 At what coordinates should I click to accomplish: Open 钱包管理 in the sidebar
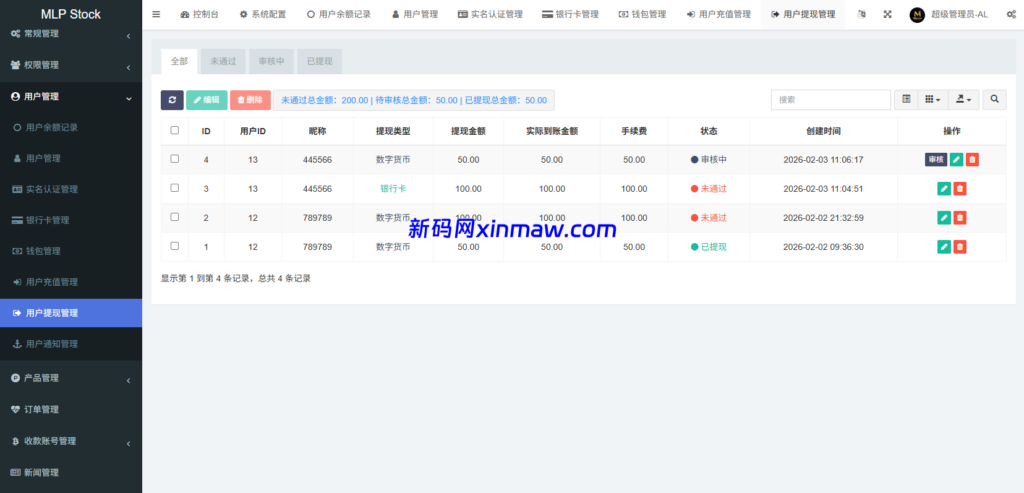click(x=71, y=251)
